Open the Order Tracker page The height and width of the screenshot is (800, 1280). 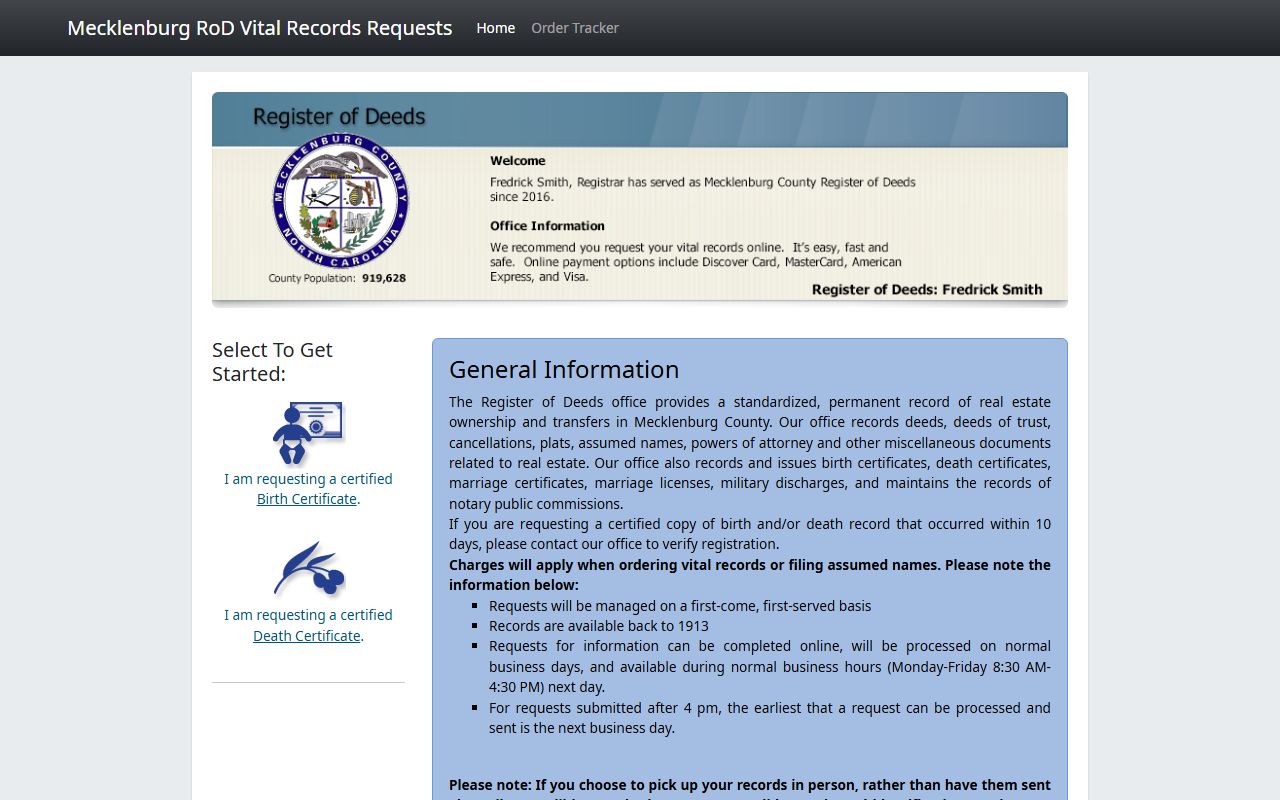point(575,28)
